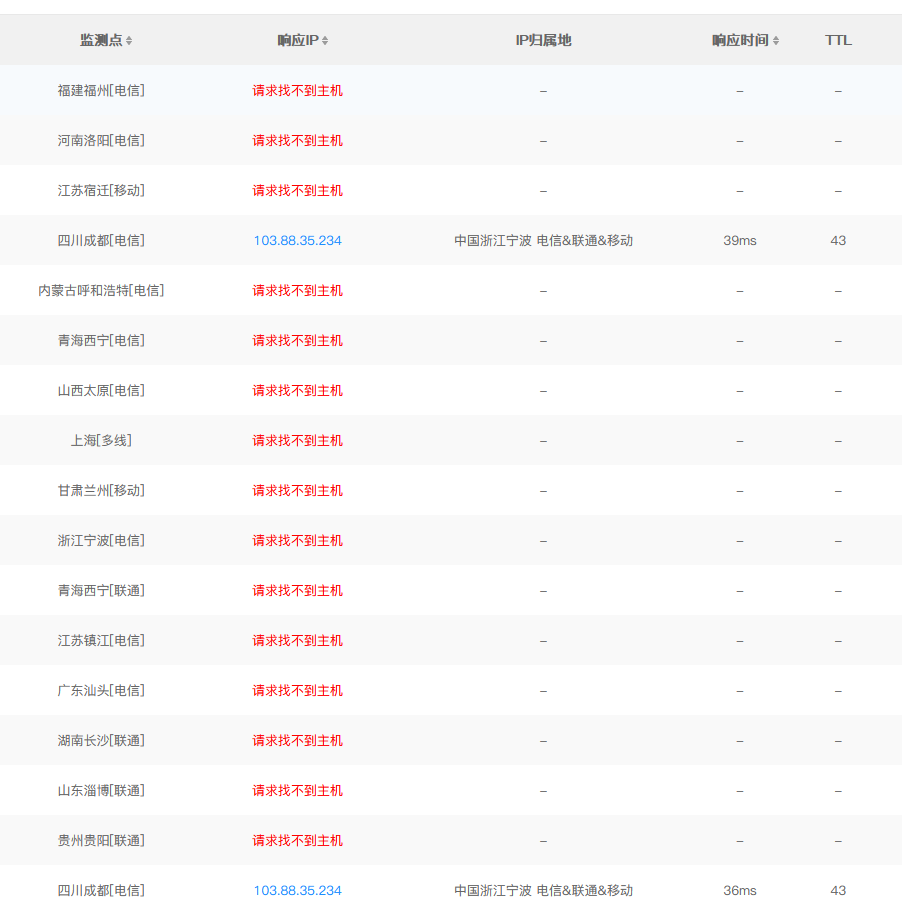Click TTL value 43 in the 39ms row
The width and height of the screenshot is (902, 897).
point(838,240)
